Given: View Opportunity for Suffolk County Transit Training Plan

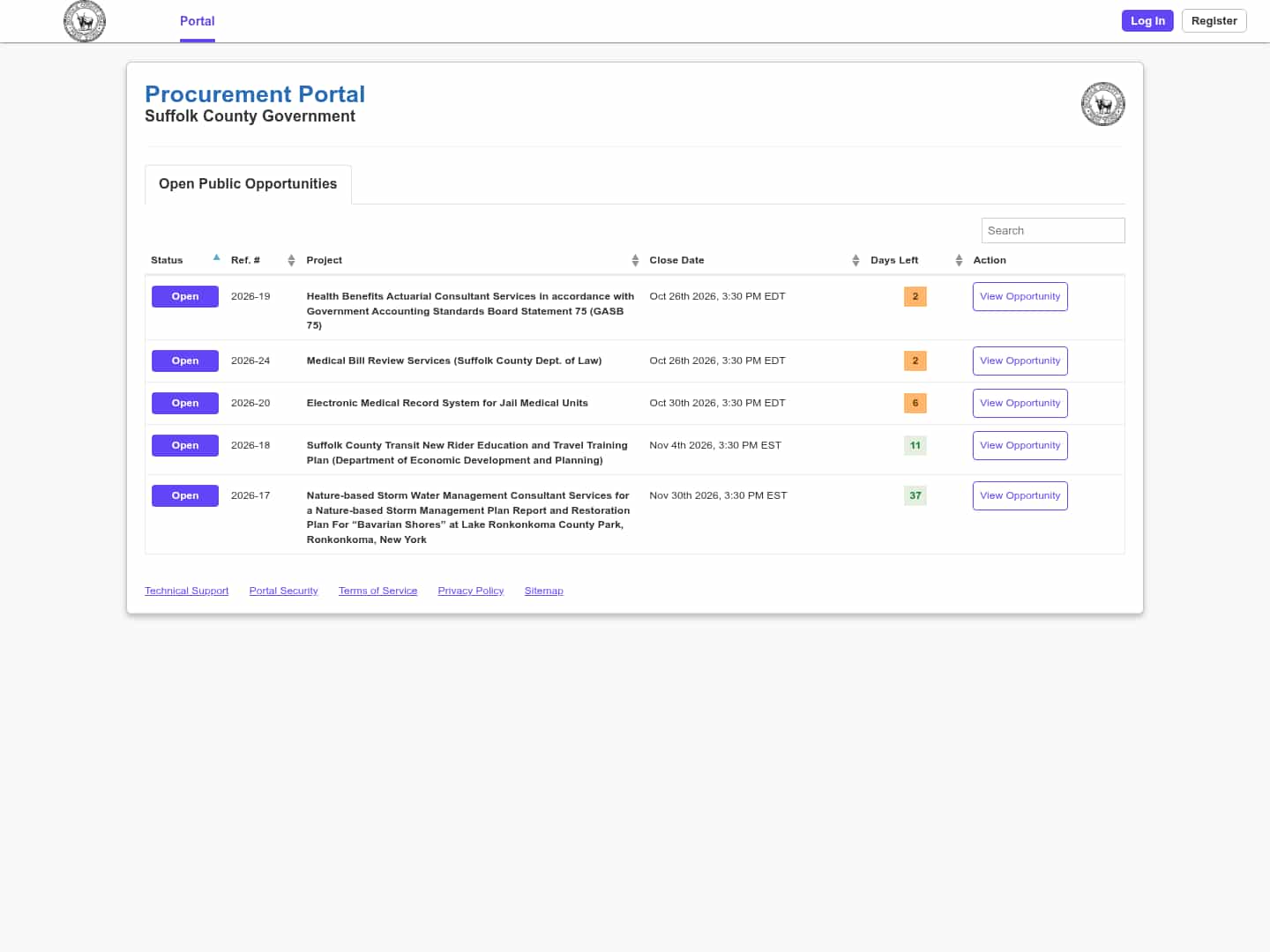Looking at the screenshot, I should tap(1020, 445).
